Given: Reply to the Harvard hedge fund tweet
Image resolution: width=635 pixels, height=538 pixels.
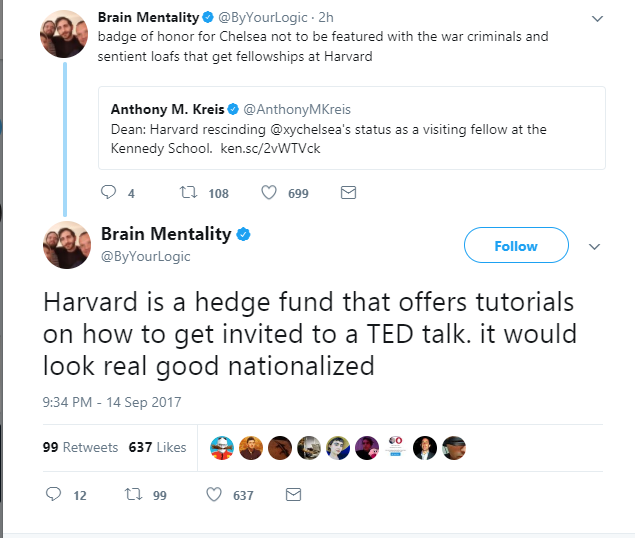Looking at the screenshot, I should [x=53, y=494].
